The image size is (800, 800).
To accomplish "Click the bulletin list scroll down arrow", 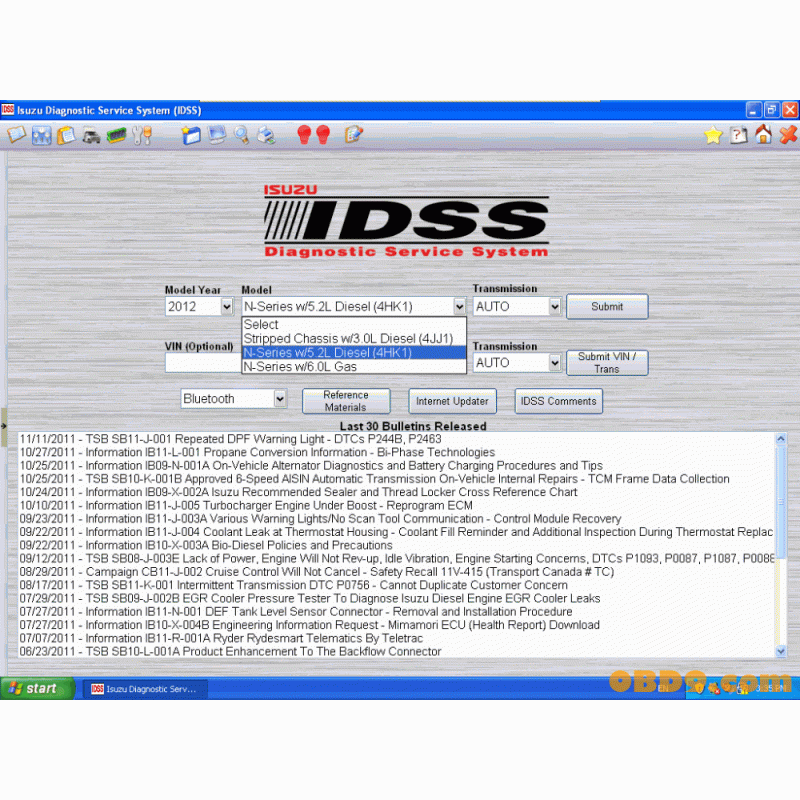I will [781, 651].
